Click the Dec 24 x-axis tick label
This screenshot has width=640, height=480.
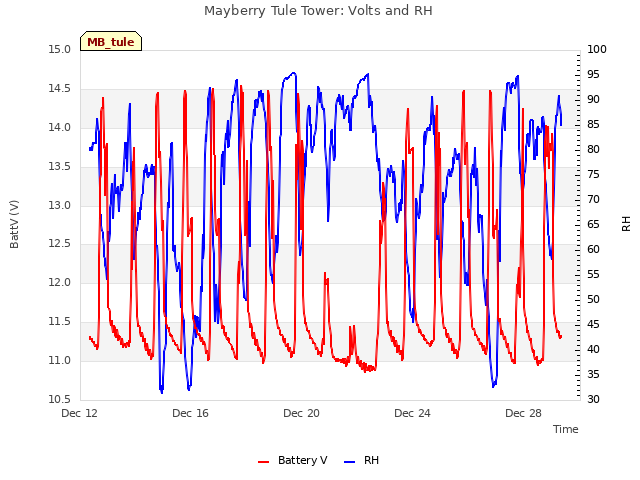[x=413, y=413]
